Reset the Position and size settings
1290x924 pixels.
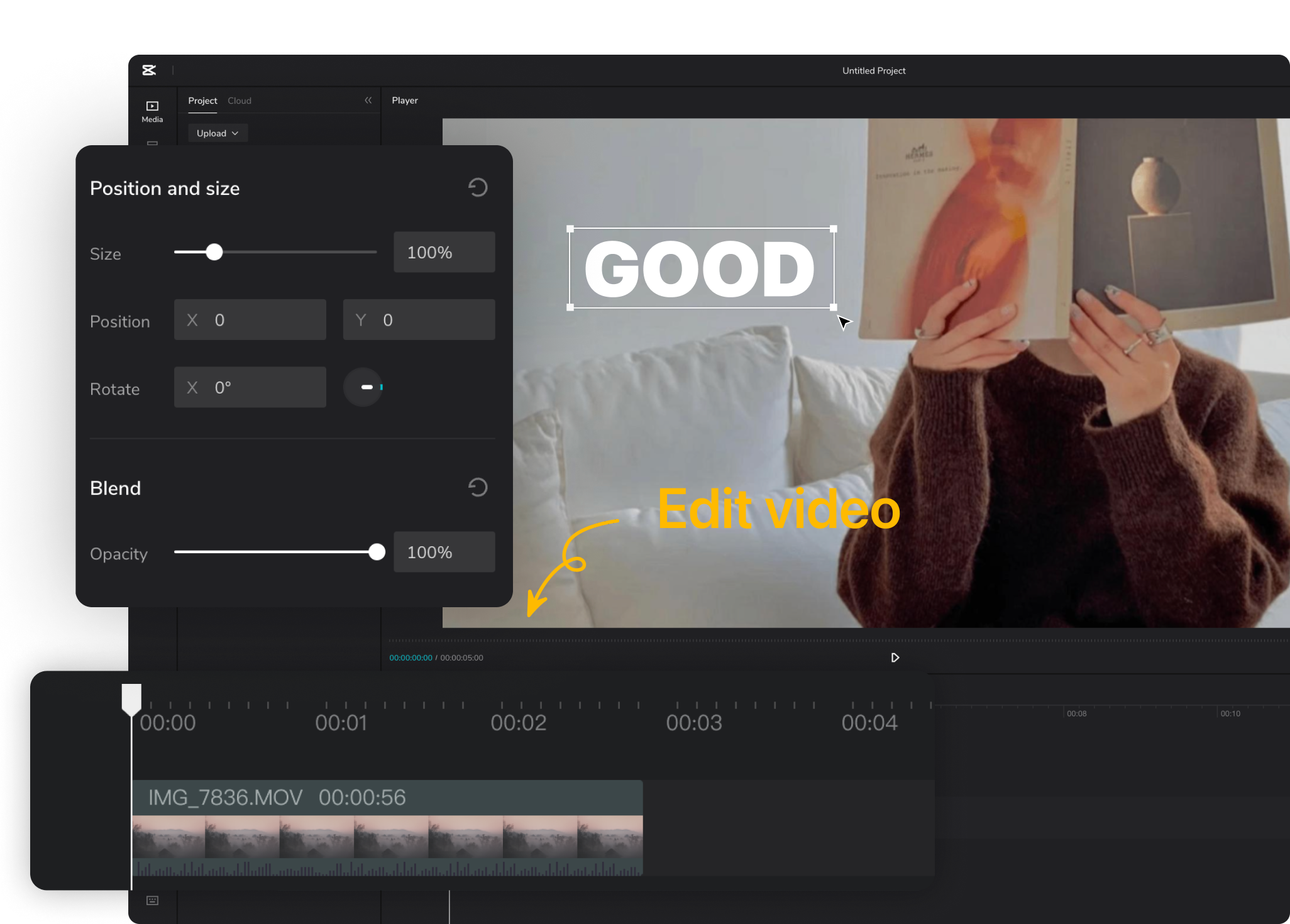478,187
